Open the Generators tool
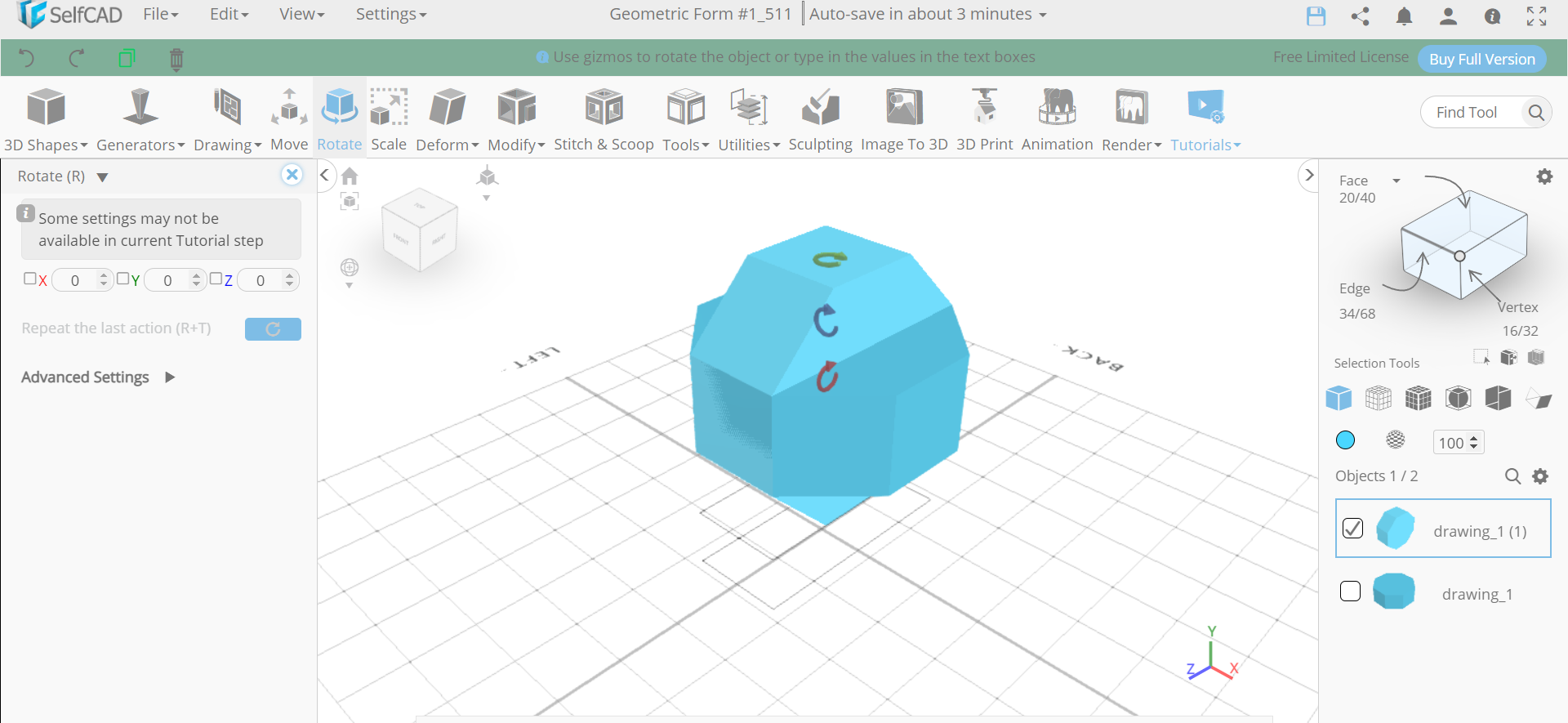Viewport: 1568px width, 723px height. click(x=140, y=120)
